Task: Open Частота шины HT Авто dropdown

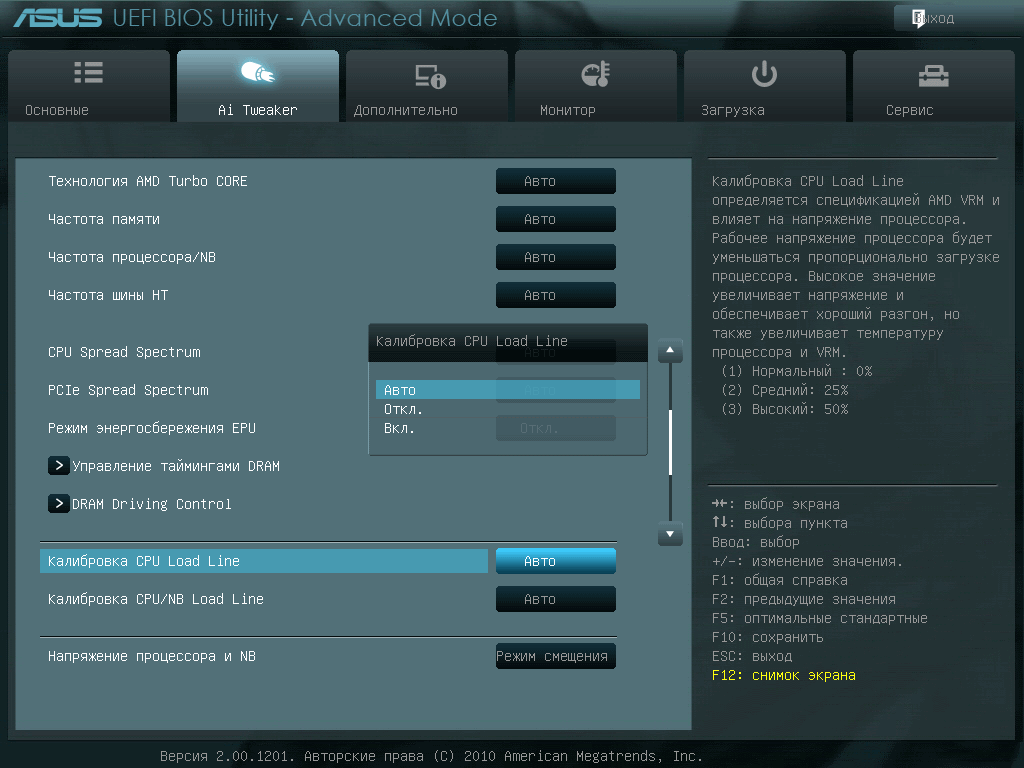Action: [x=556, y=295]
